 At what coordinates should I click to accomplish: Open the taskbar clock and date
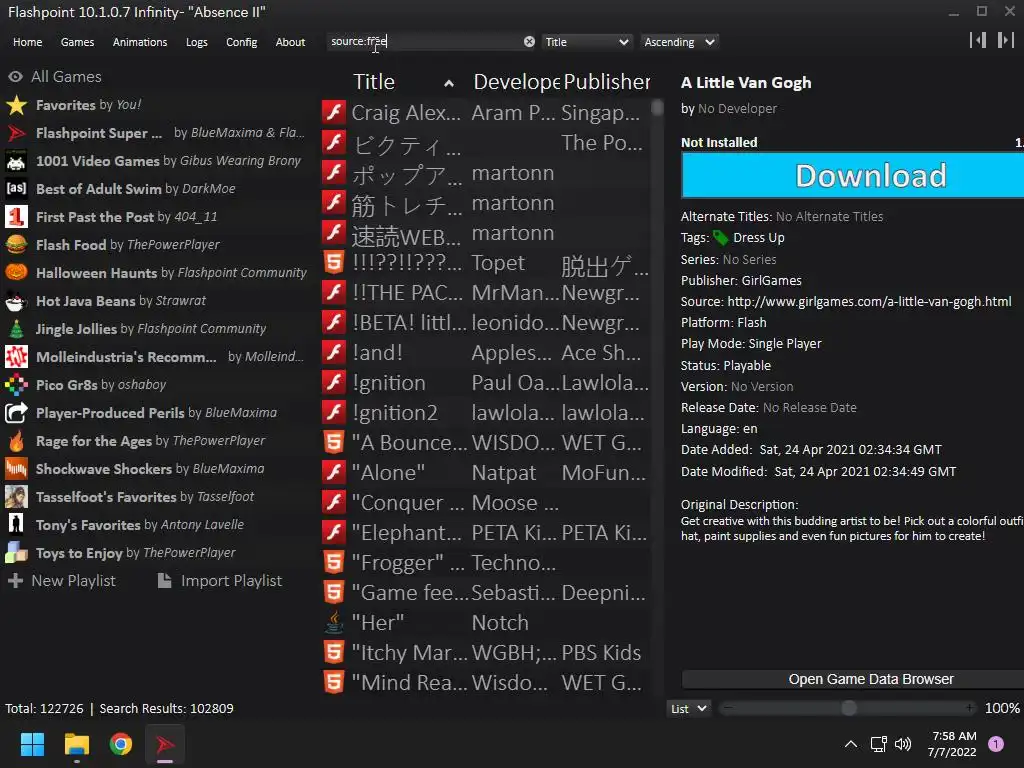pyautogui.click(x=952, y=744)
